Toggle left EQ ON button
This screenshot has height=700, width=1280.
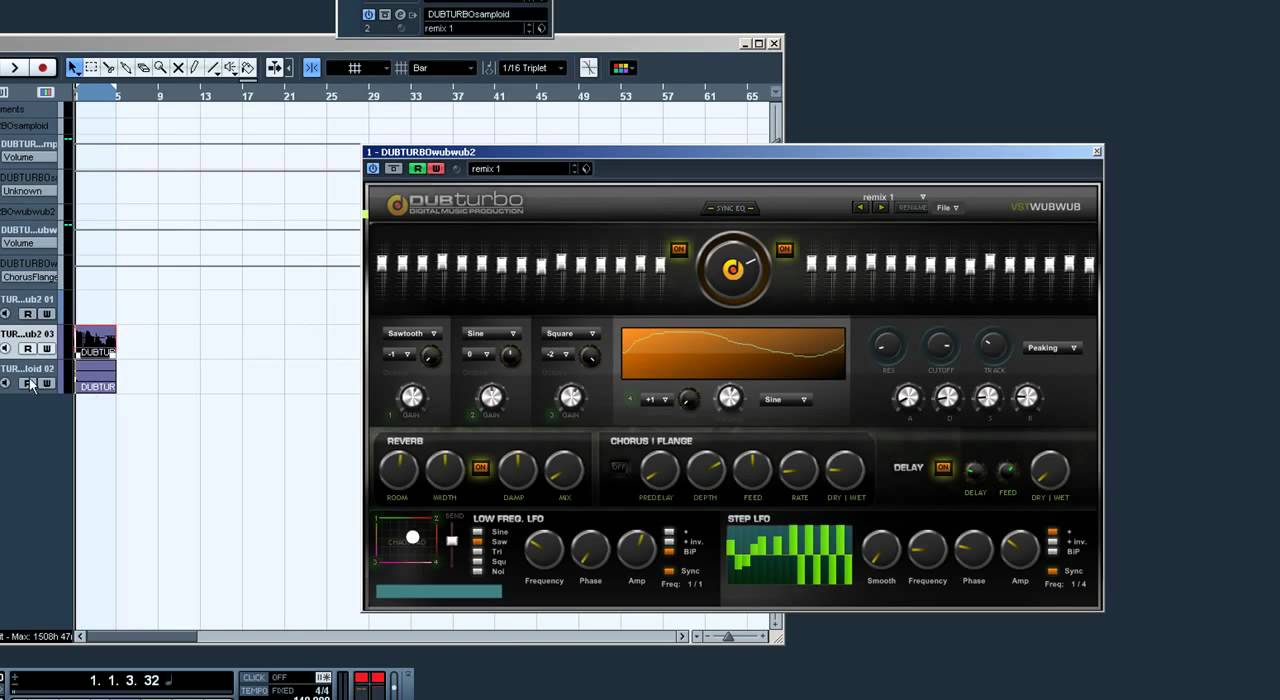679,249
